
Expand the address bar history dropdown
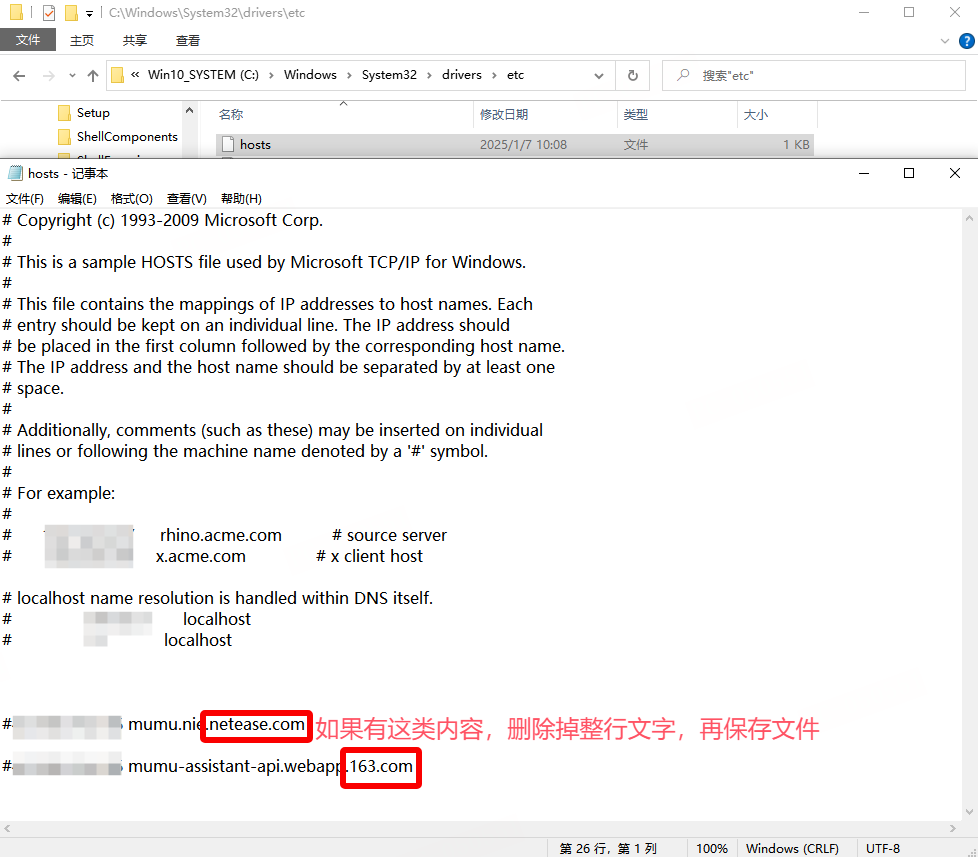599,75
